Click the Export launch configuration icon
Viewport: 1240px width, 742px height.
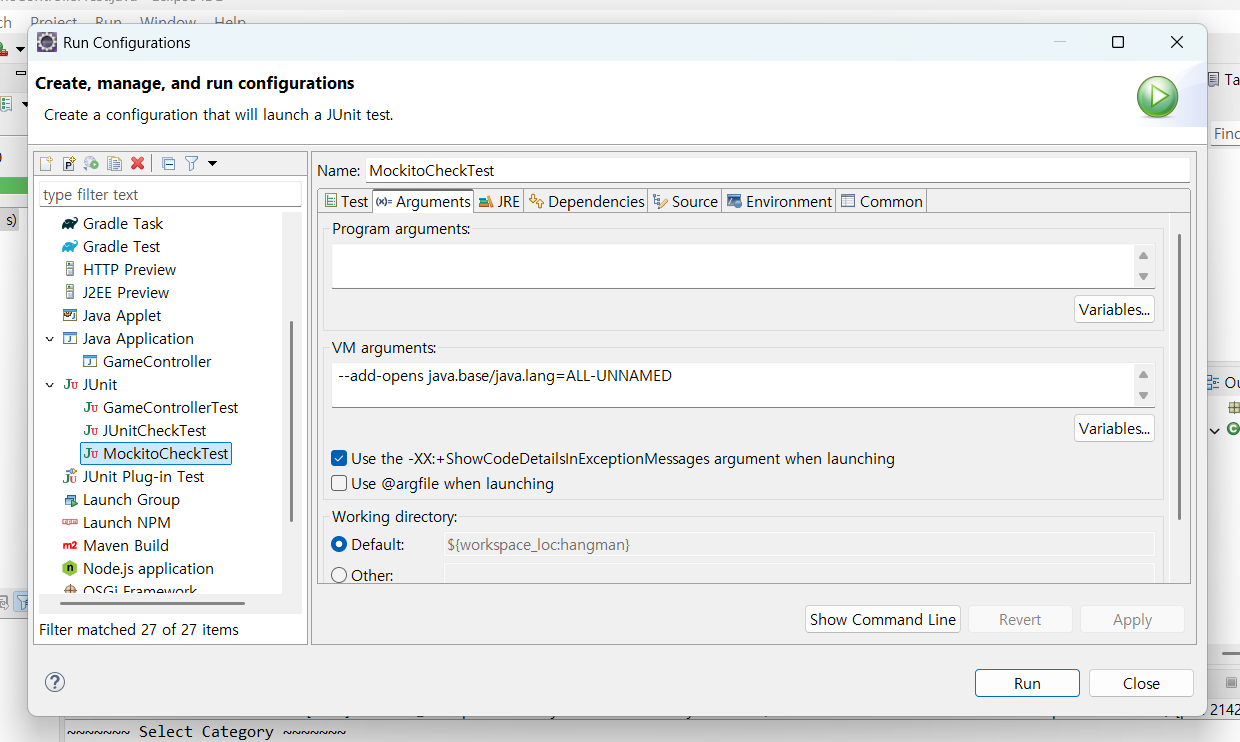(92, 163)
